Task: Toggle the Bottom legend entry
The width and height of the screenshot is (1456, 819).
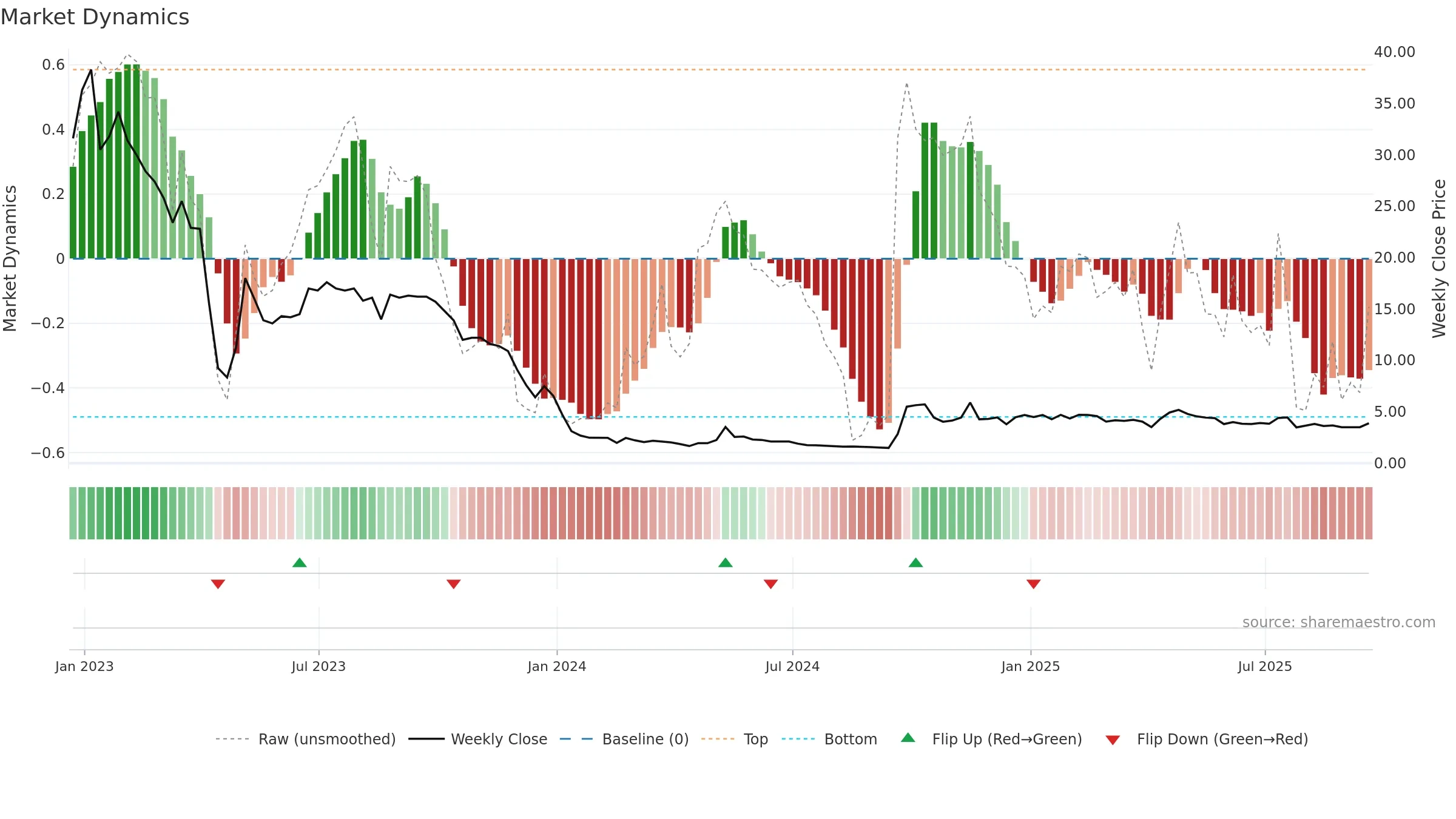Action: (x=829, y=739)
